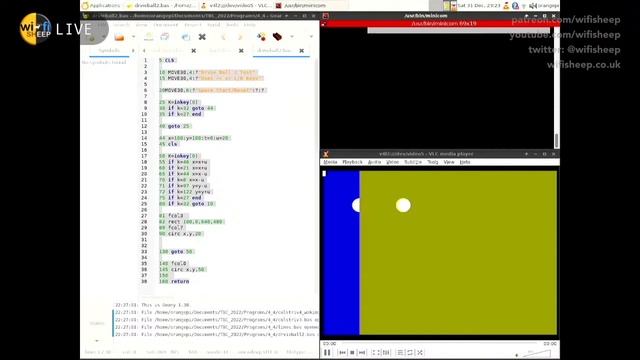
Task: Click the code line '160 return'
Action: (174, 282)
